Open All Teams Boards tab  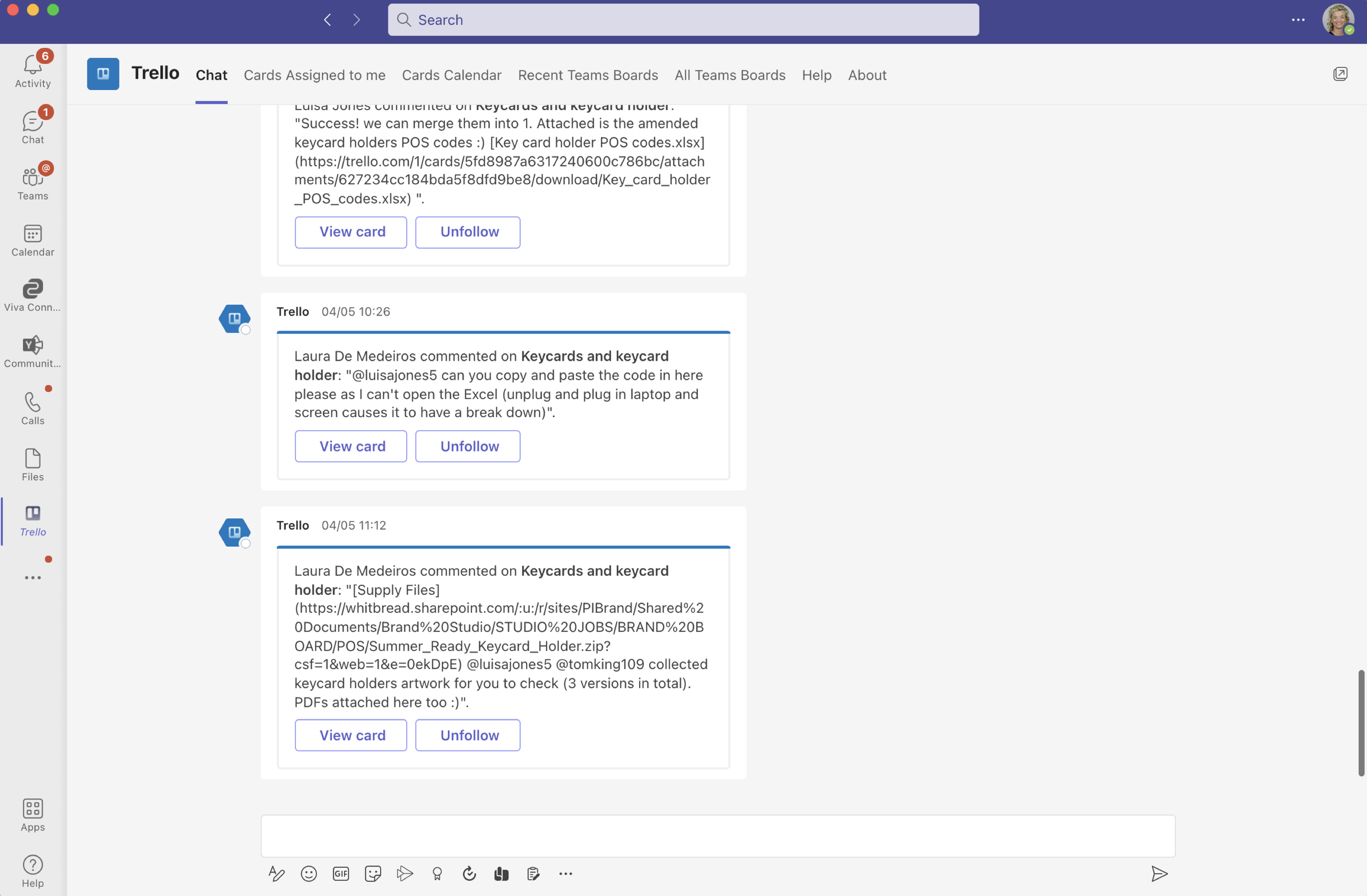[x=730, y=75]
